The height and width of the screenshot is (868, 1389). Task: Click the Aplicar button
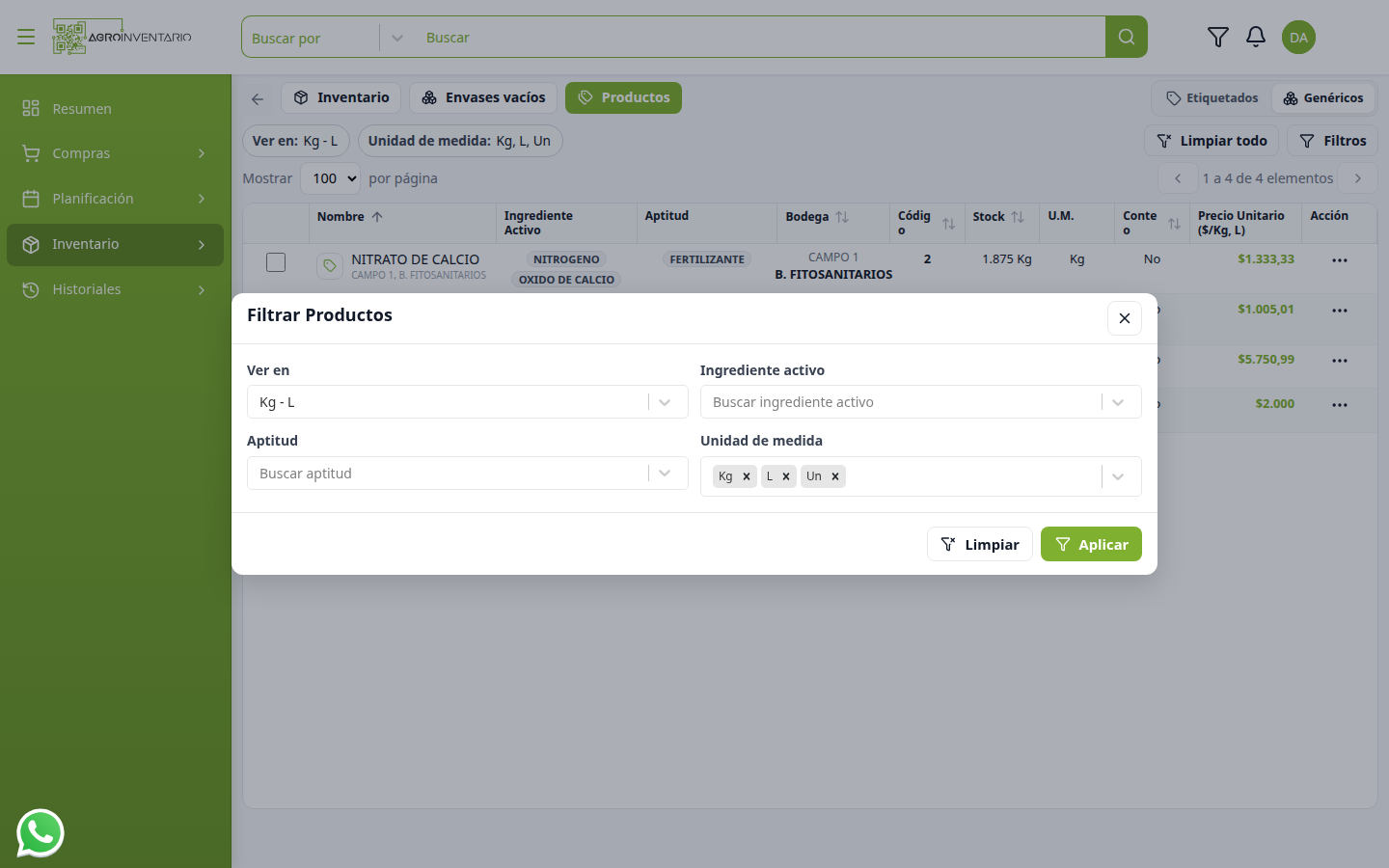(1091, 544)
